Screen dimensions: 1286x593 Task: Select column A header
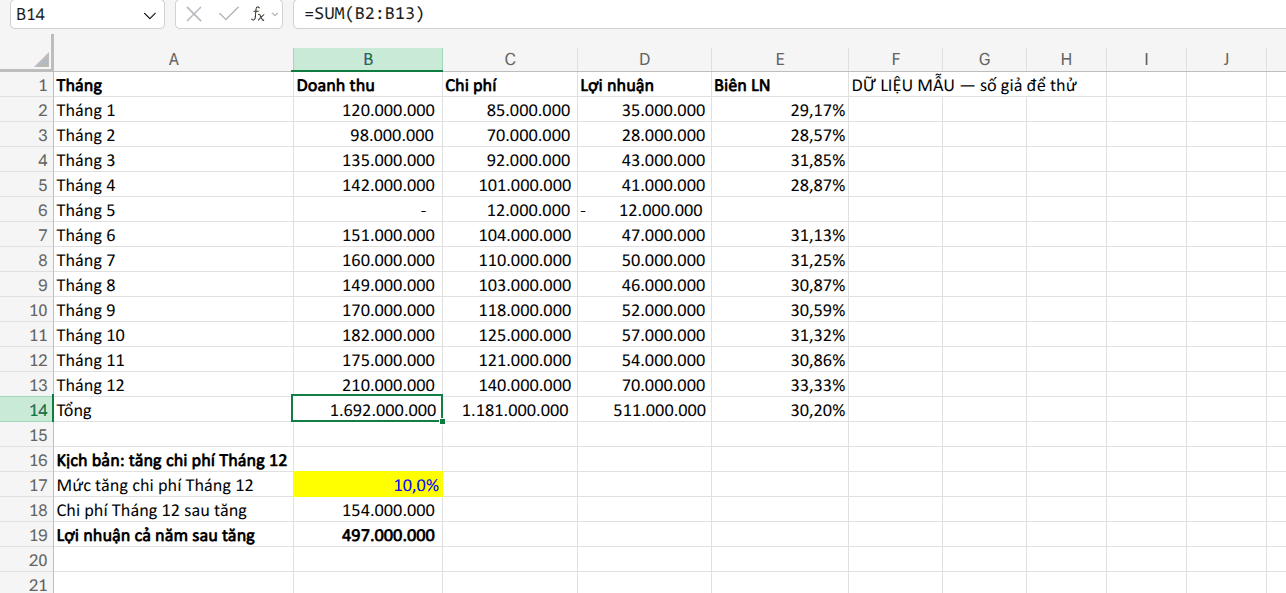point(173,60)
